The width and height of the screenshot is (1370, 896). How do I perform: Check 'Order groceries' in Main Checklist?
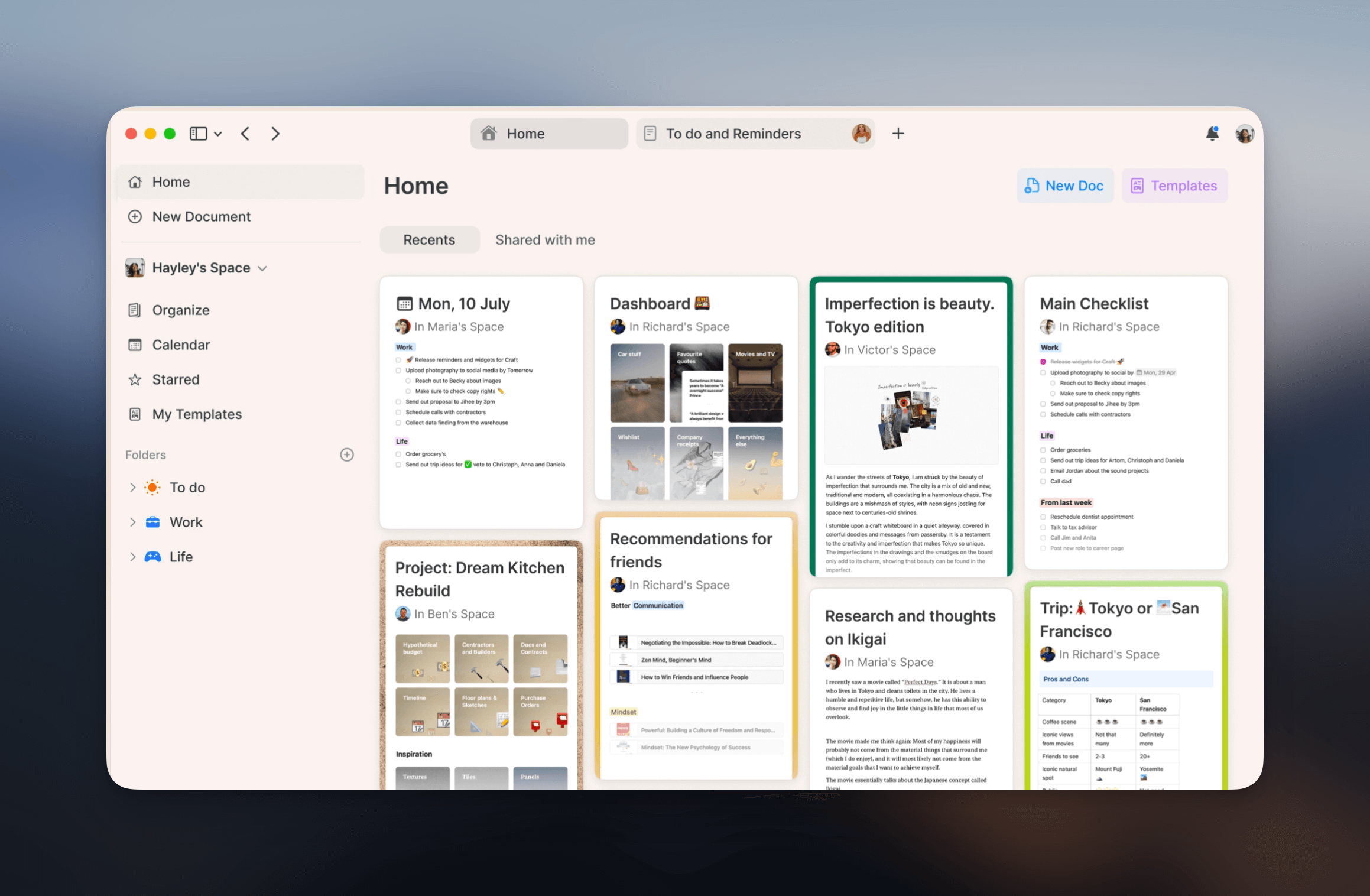(1043, 450)
